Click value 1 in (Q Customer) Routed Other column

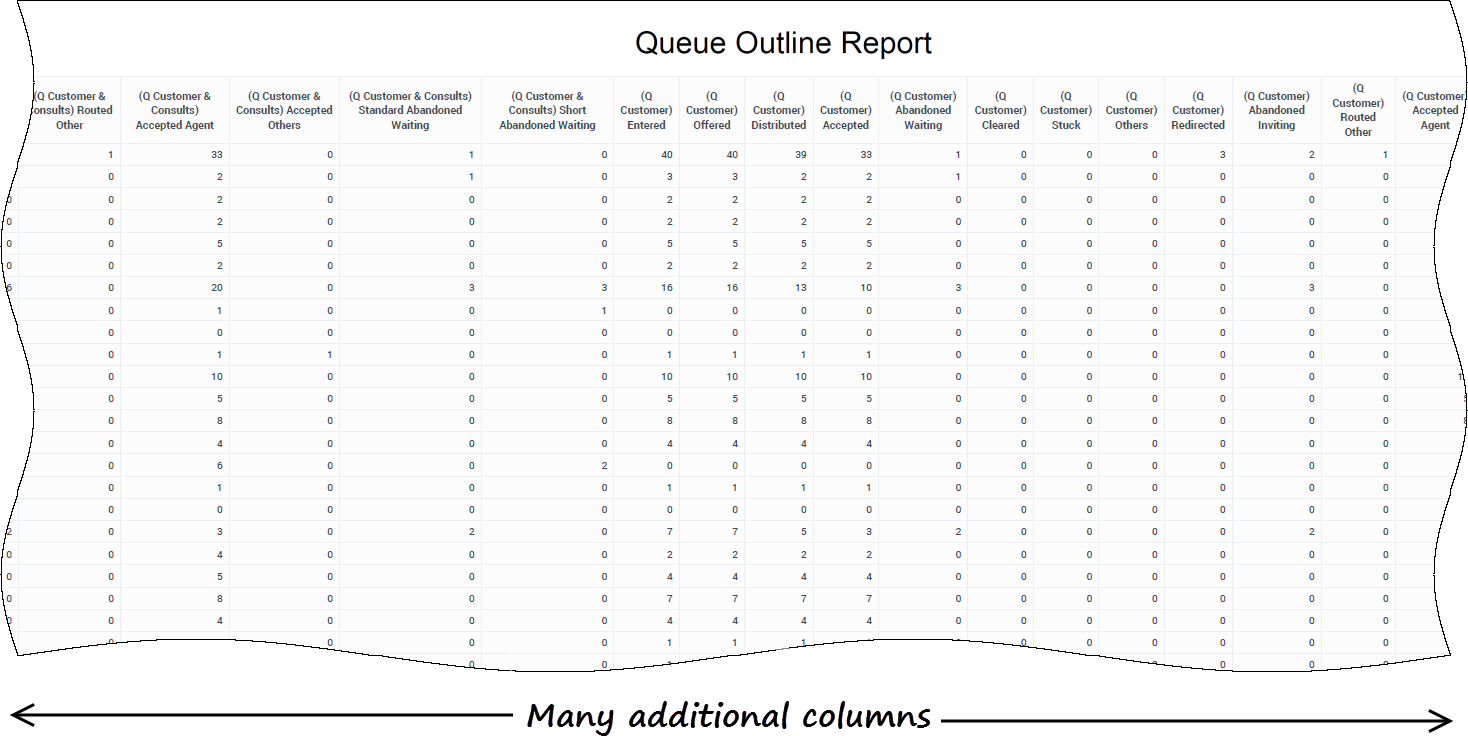pos(1386,155)
